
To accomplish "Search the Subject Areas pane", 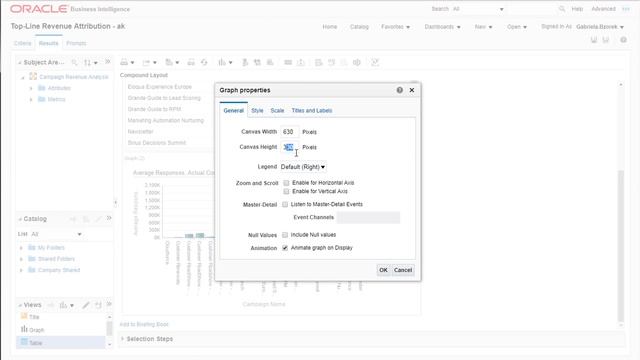I will [x=74, y=62].
